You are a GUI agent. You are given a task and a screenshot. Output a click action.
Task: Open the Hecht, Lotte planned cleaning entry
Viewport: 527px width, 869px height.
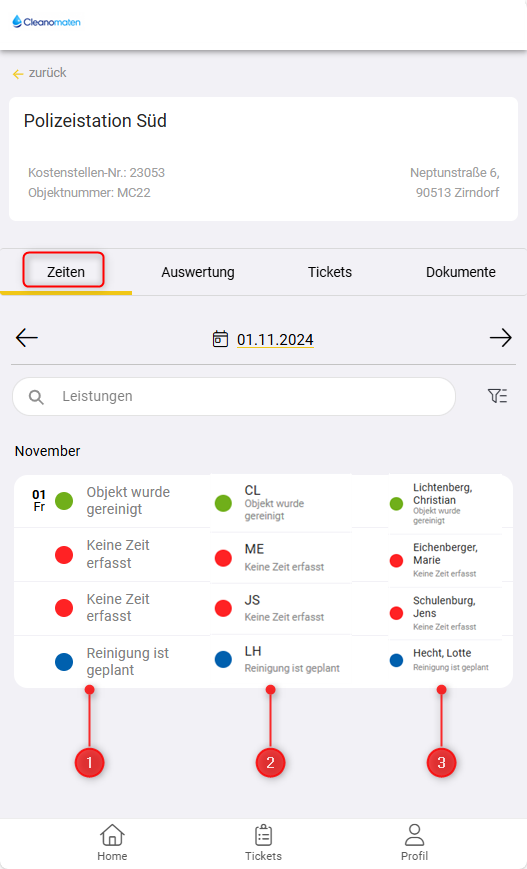[446, 660]
